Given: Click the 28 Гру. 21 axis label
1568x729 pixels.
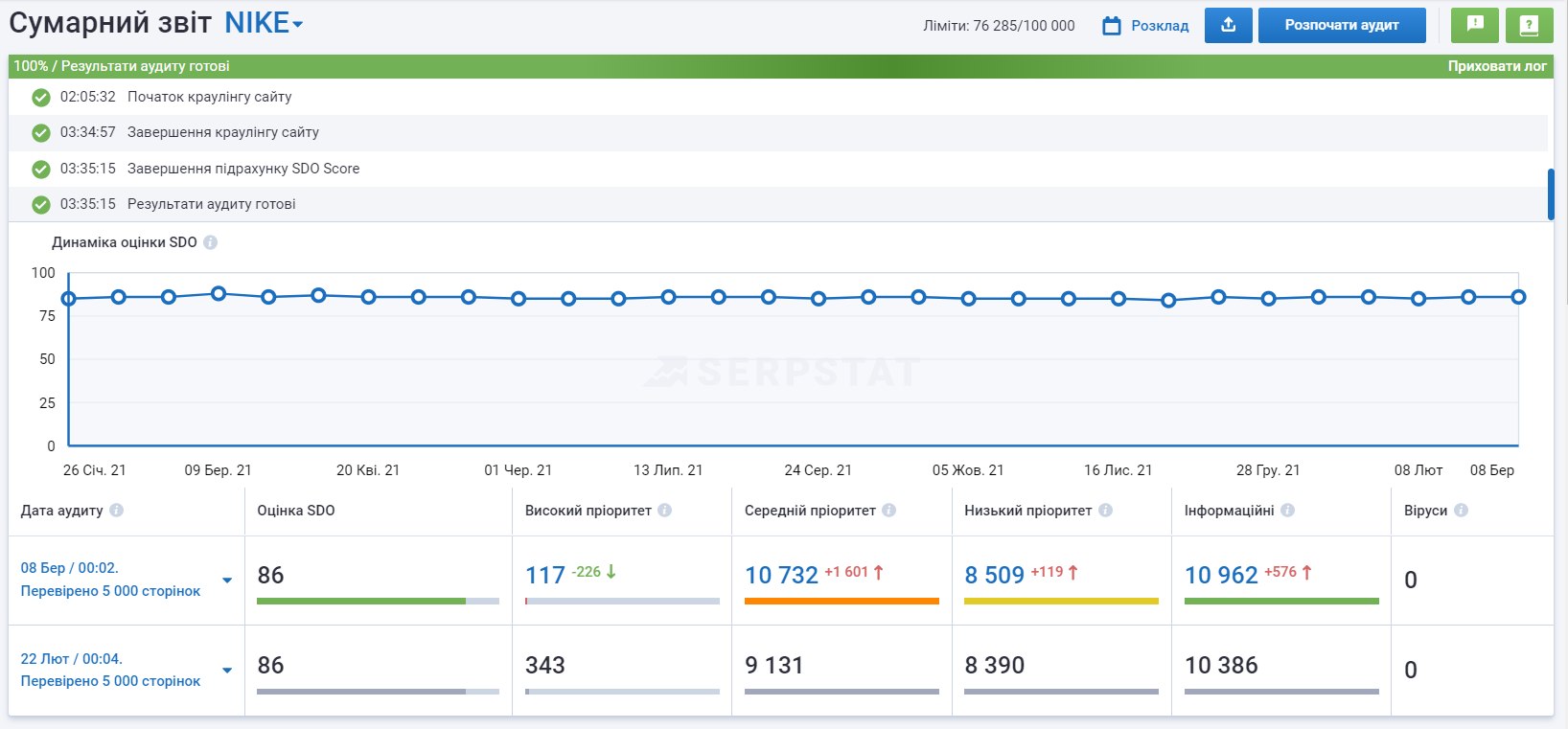Looking at the screenshot, I should tap(1268, 470).
